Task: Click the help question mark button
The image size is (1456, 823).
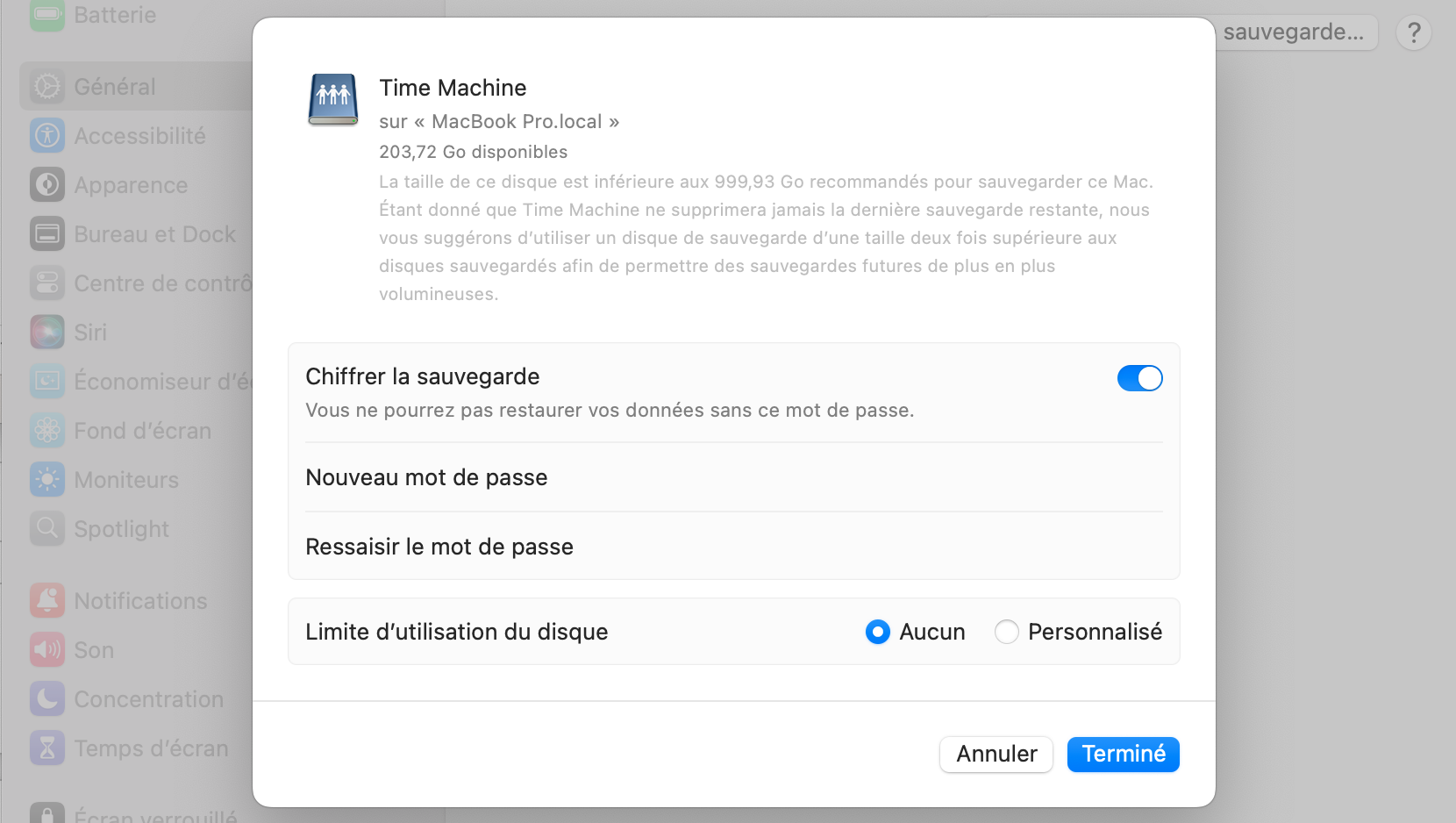Action: click(1414, 32)
